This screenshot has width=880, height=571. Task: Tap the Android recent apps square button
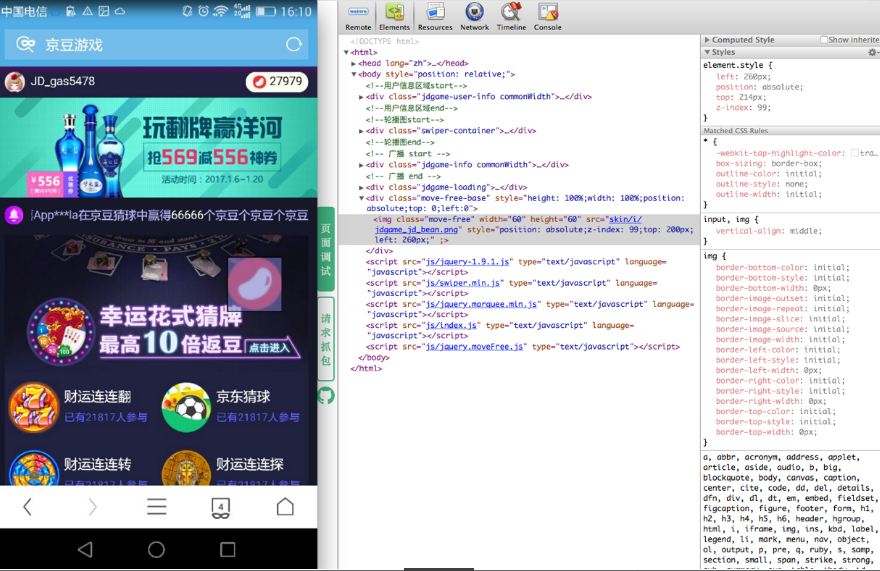click(227, 549)
